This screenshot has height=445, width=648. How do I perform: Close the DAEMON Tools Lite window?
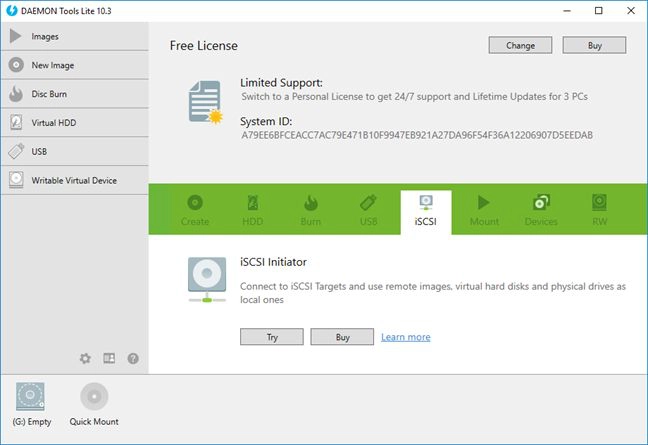tap(631, 11)
